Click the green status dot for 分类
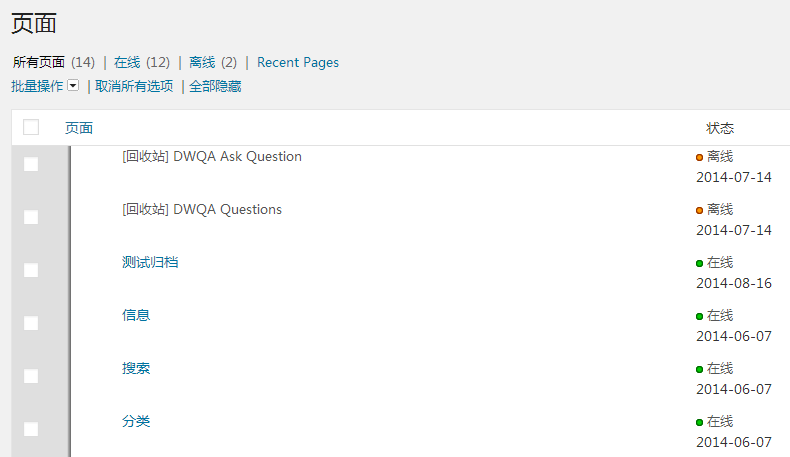 700,422
